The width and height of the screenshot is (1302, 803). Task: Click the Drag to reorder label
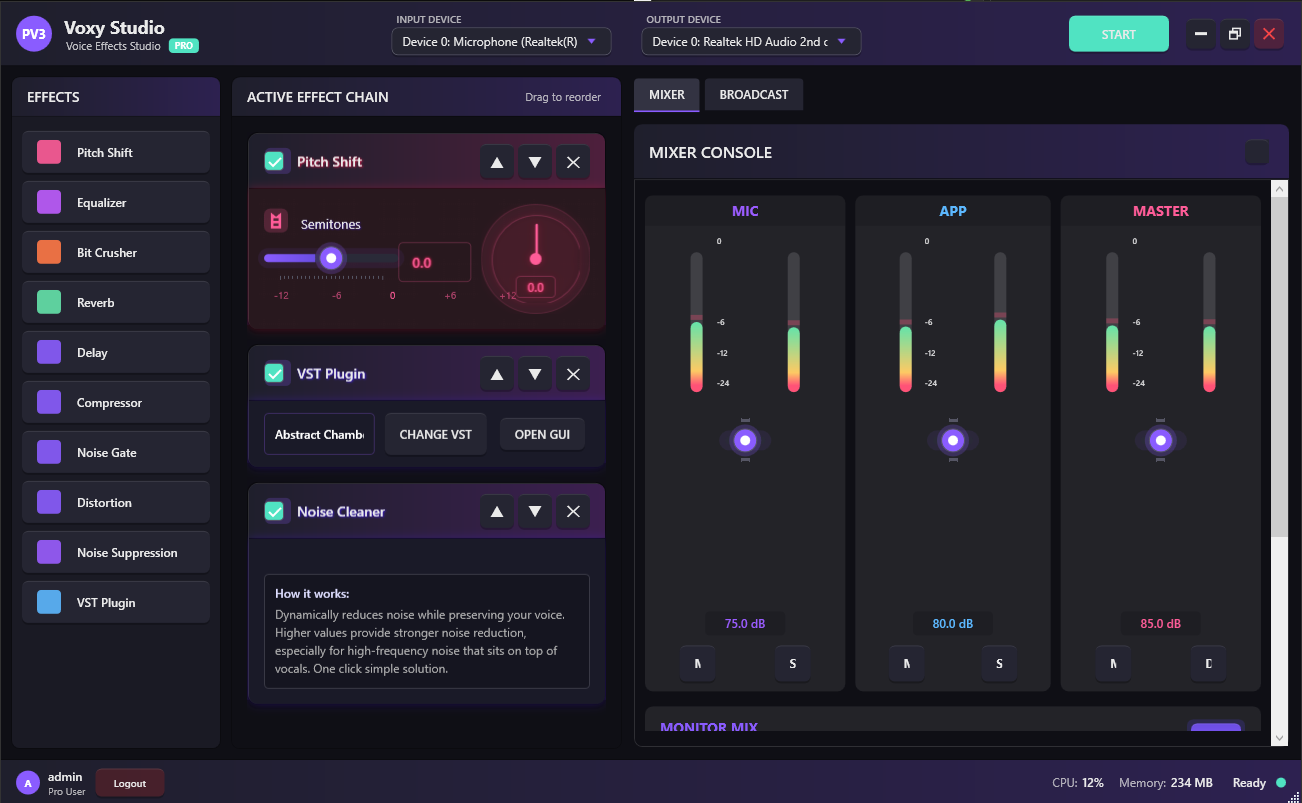click(563, 97)
